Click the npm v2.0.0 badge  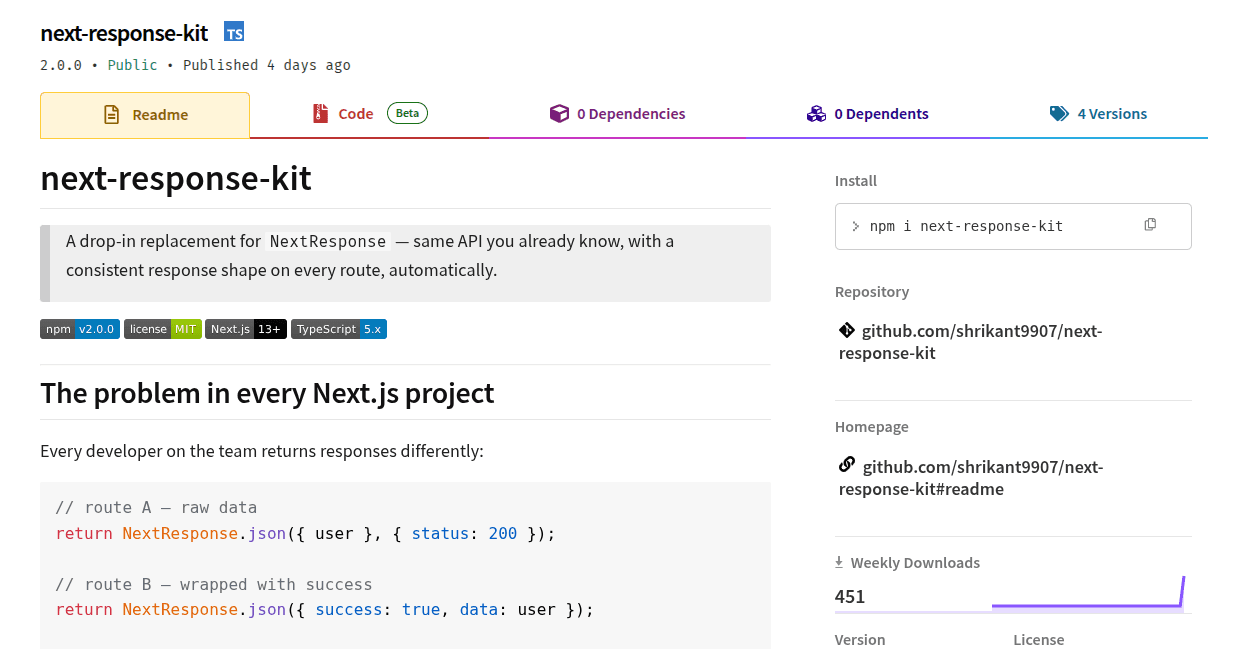80,329
